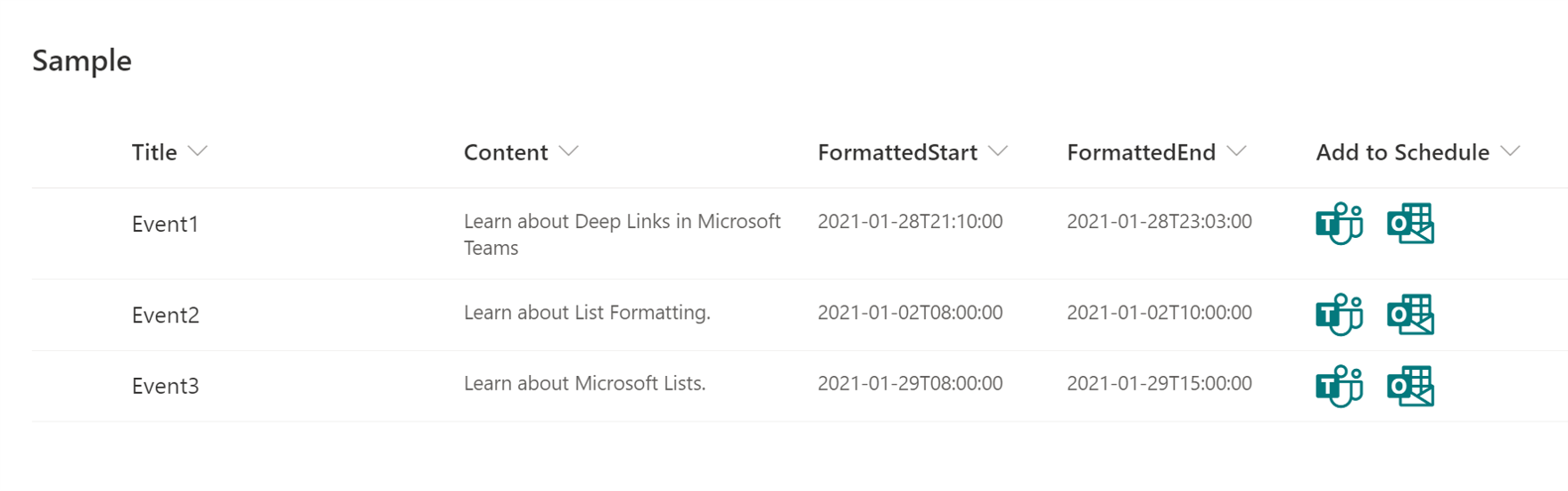Click the Sample list heading
The width and height of the screenshot is (1568, 491).
(82, 61)
